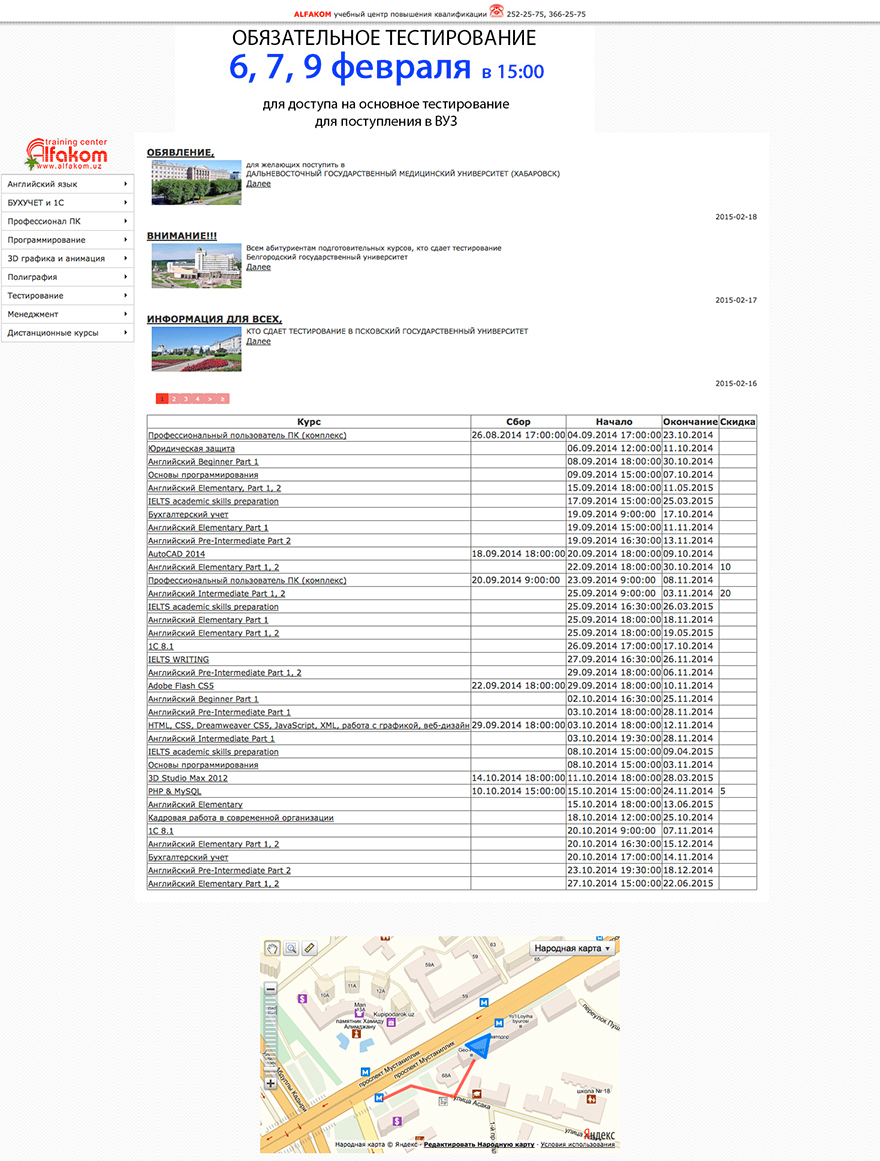Image resolution: width=880 pixels, height=1161 pixels.
Task: Open the 3D графика и анимация menu
Action: (56, 259)
